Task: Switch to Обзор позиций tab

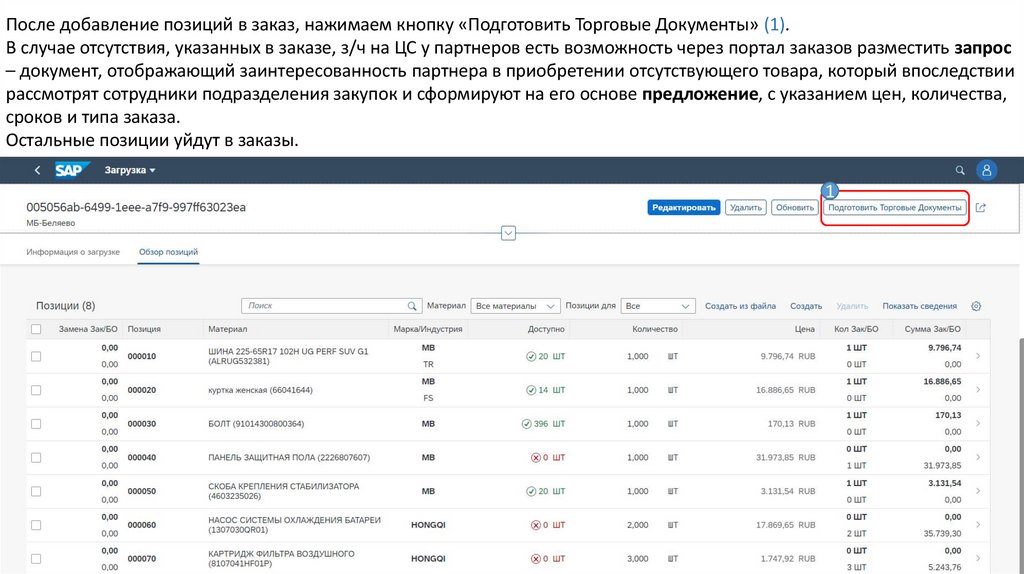Action: (x=168, y=251)
